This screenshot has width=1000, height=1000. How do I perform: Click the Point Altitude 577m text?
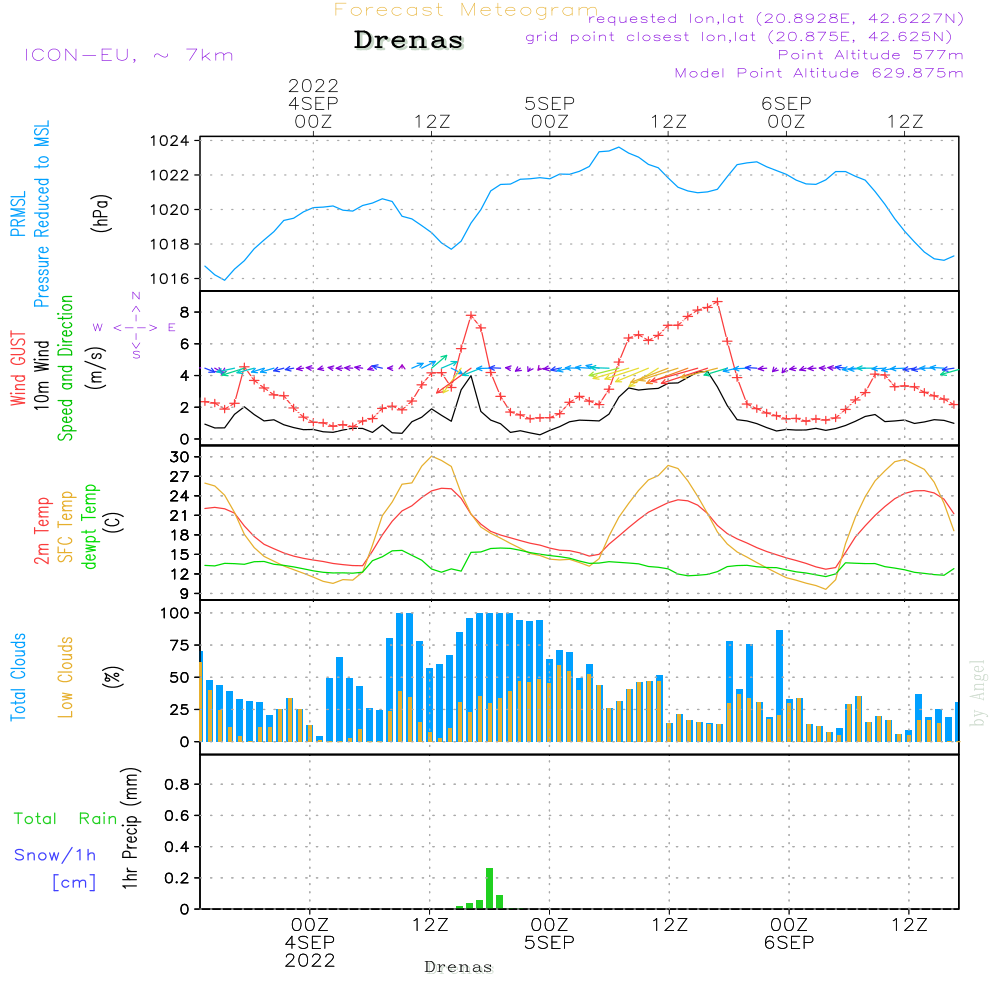[871, 55]
